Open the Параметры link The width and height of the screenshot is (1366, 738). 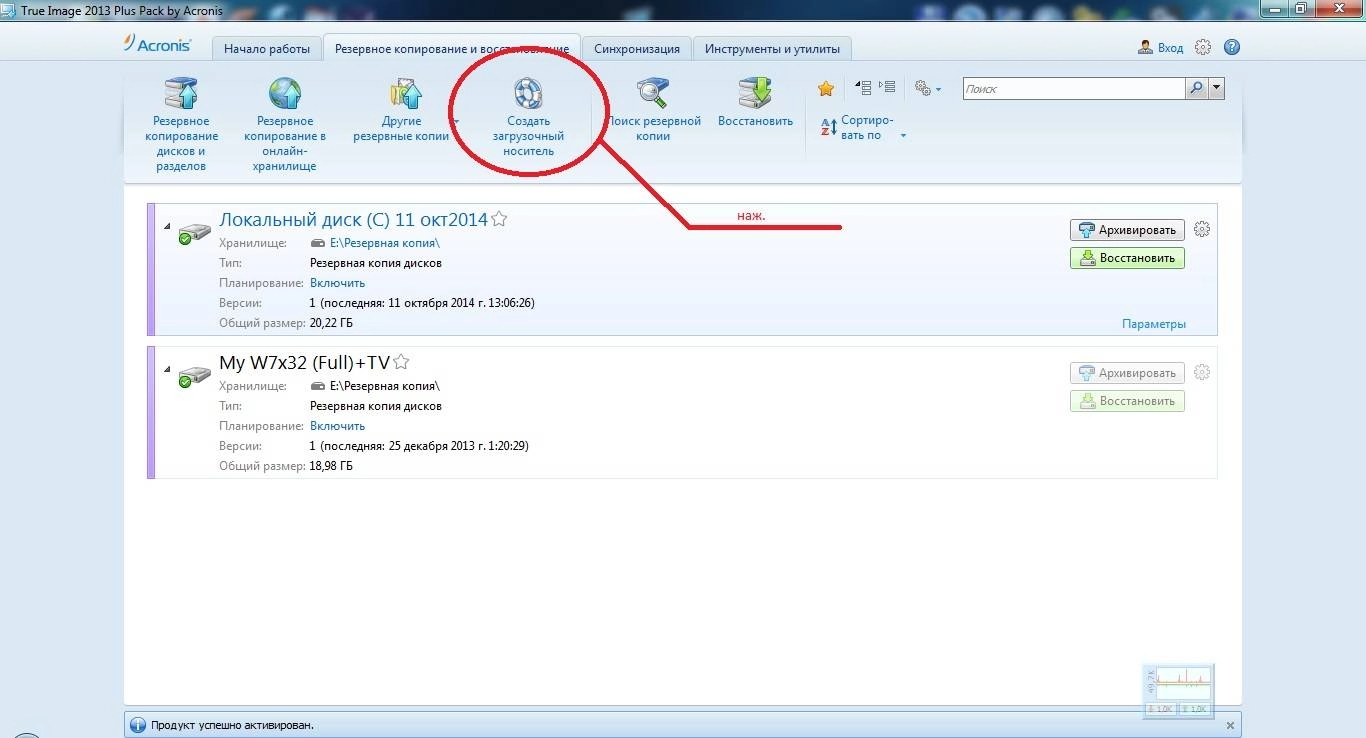[1154, 324]
